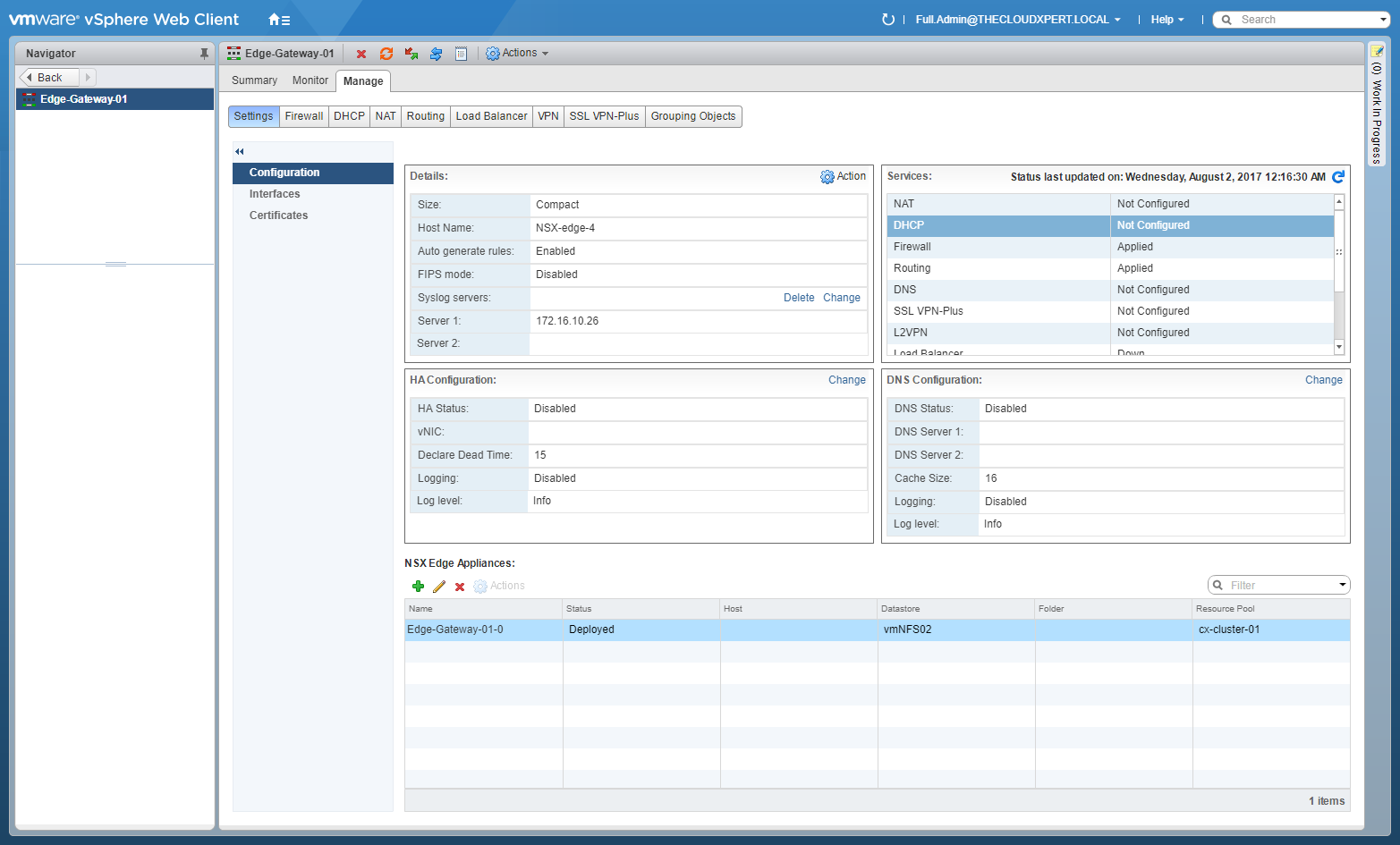Select Interfaces in the settings side menu

tap(275, 194)
